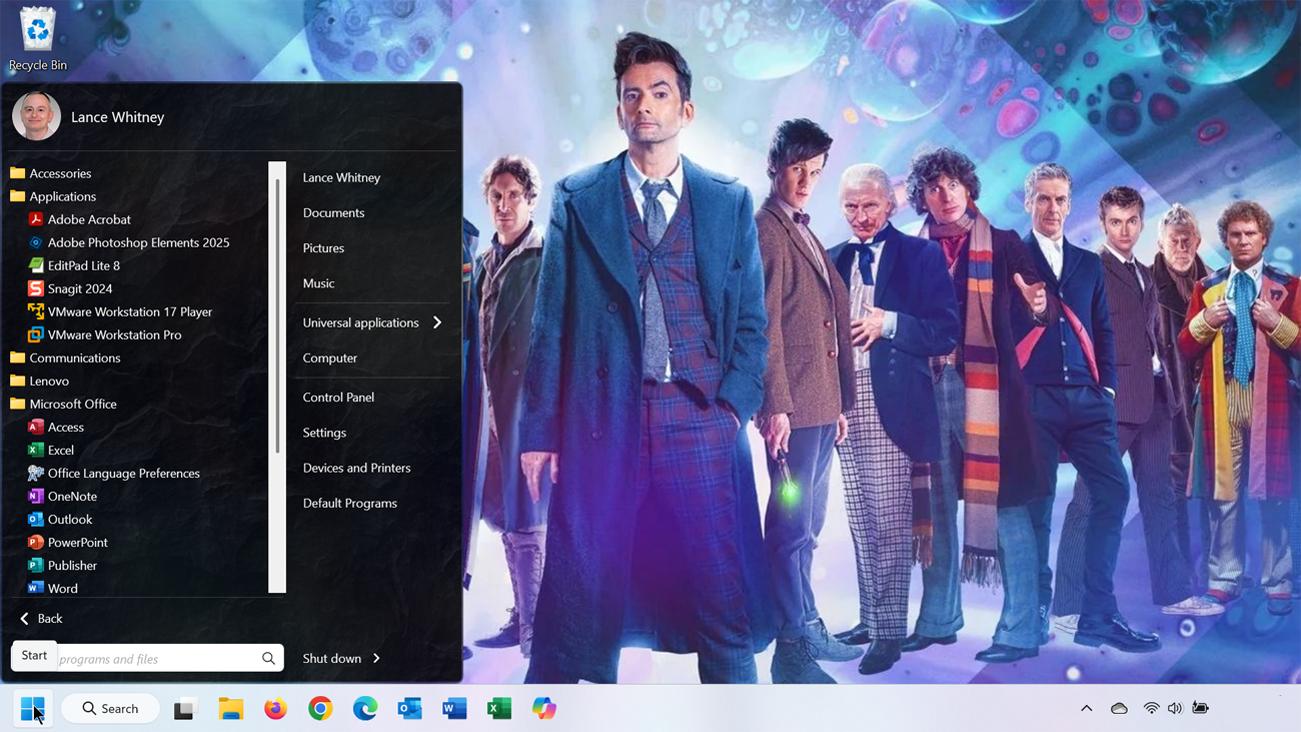Expand the Communications folder
Screen dimensions: 1301x732
(x=65, y=357)
